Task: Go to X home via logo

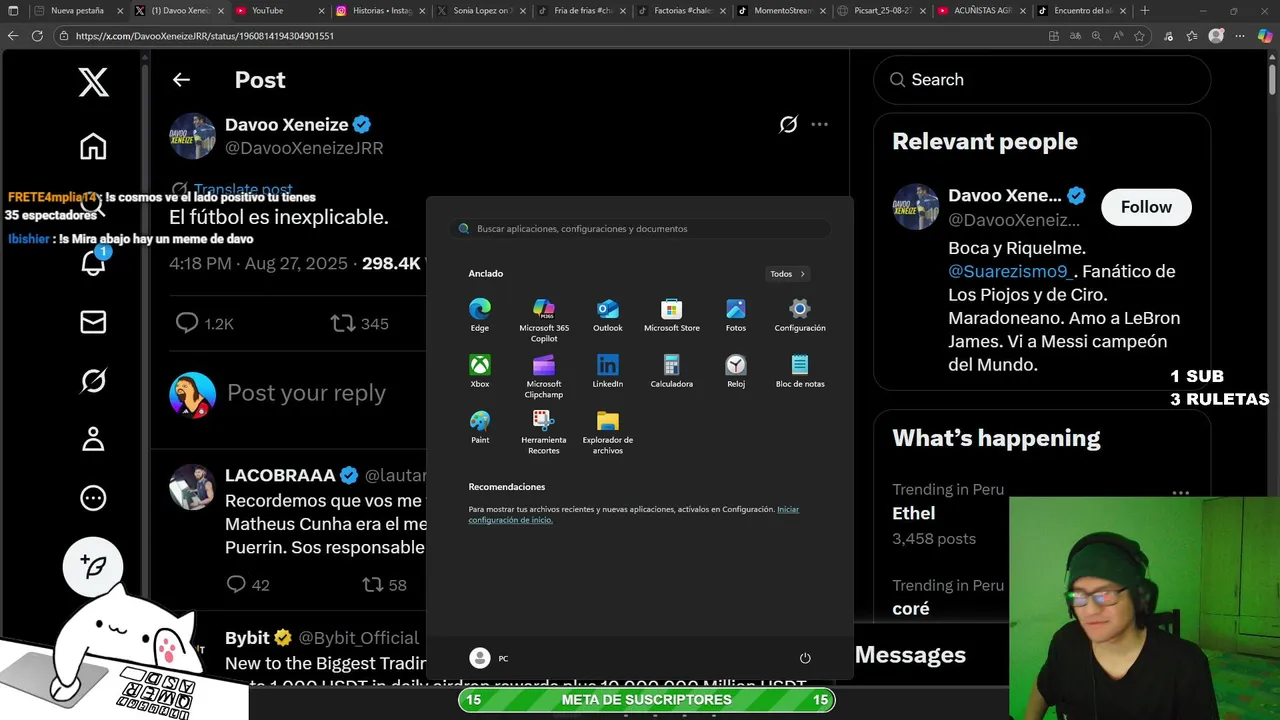Action: point(93,82)
